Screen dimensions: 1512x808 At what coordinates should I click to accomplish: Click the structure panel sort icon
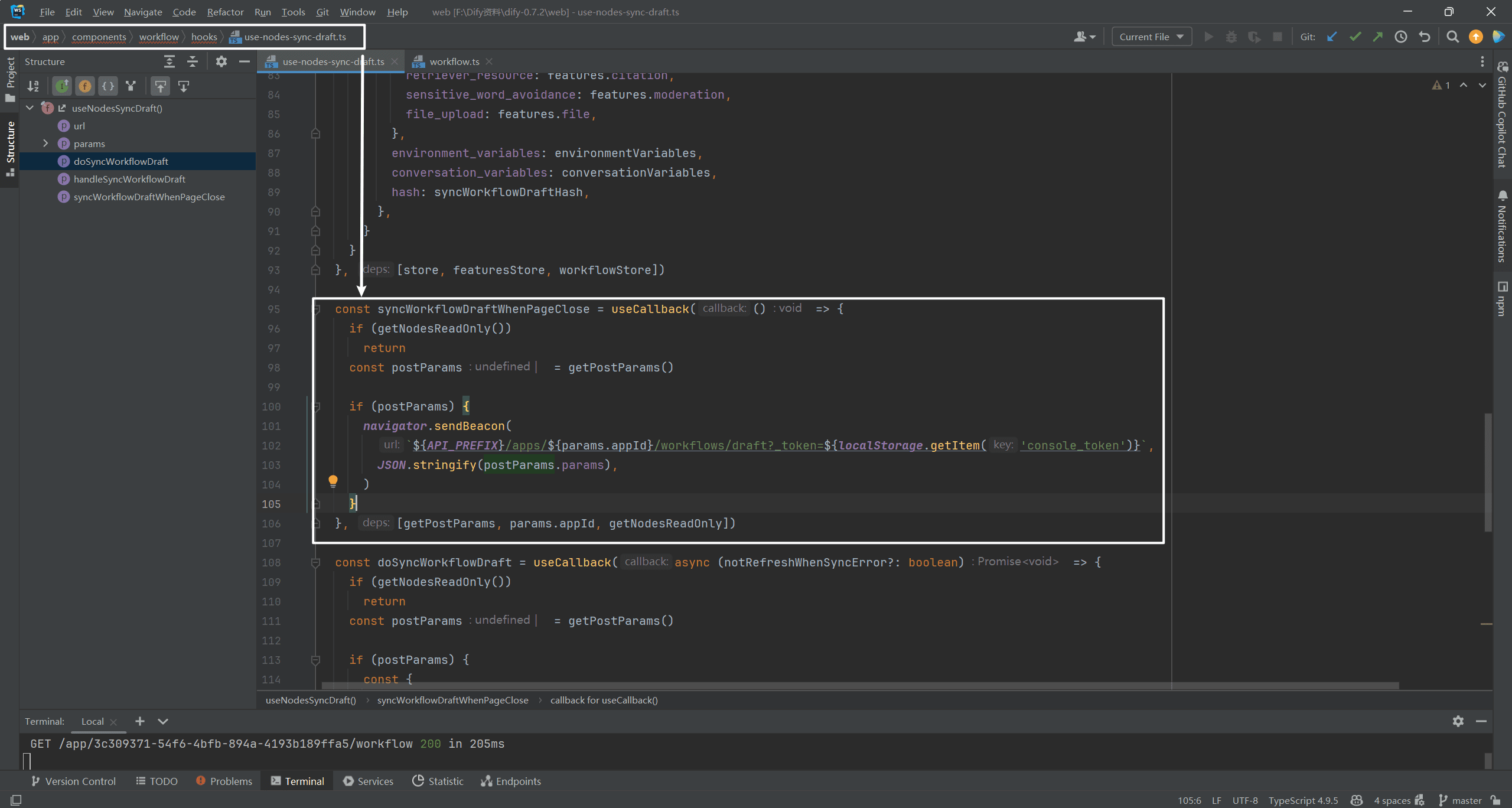point(31,85)
